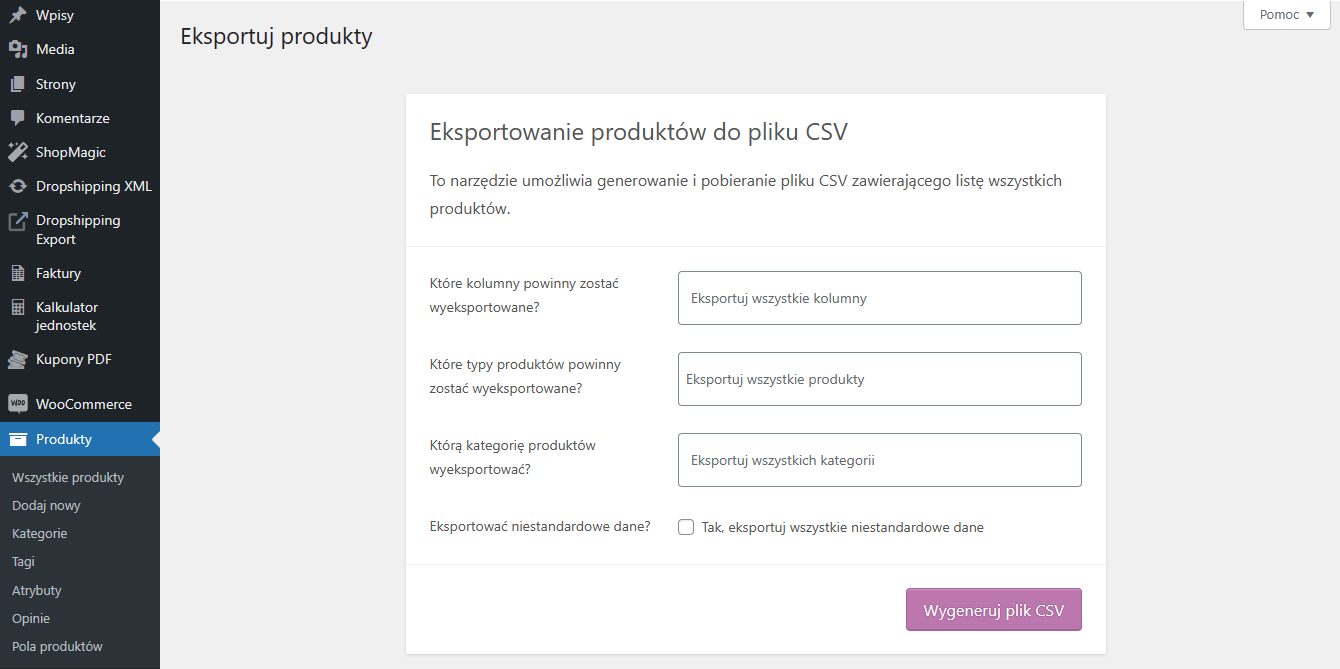The image size is (1340, 669).
Task: Open the WooCommerce logo icon
Action: [17, 404]
